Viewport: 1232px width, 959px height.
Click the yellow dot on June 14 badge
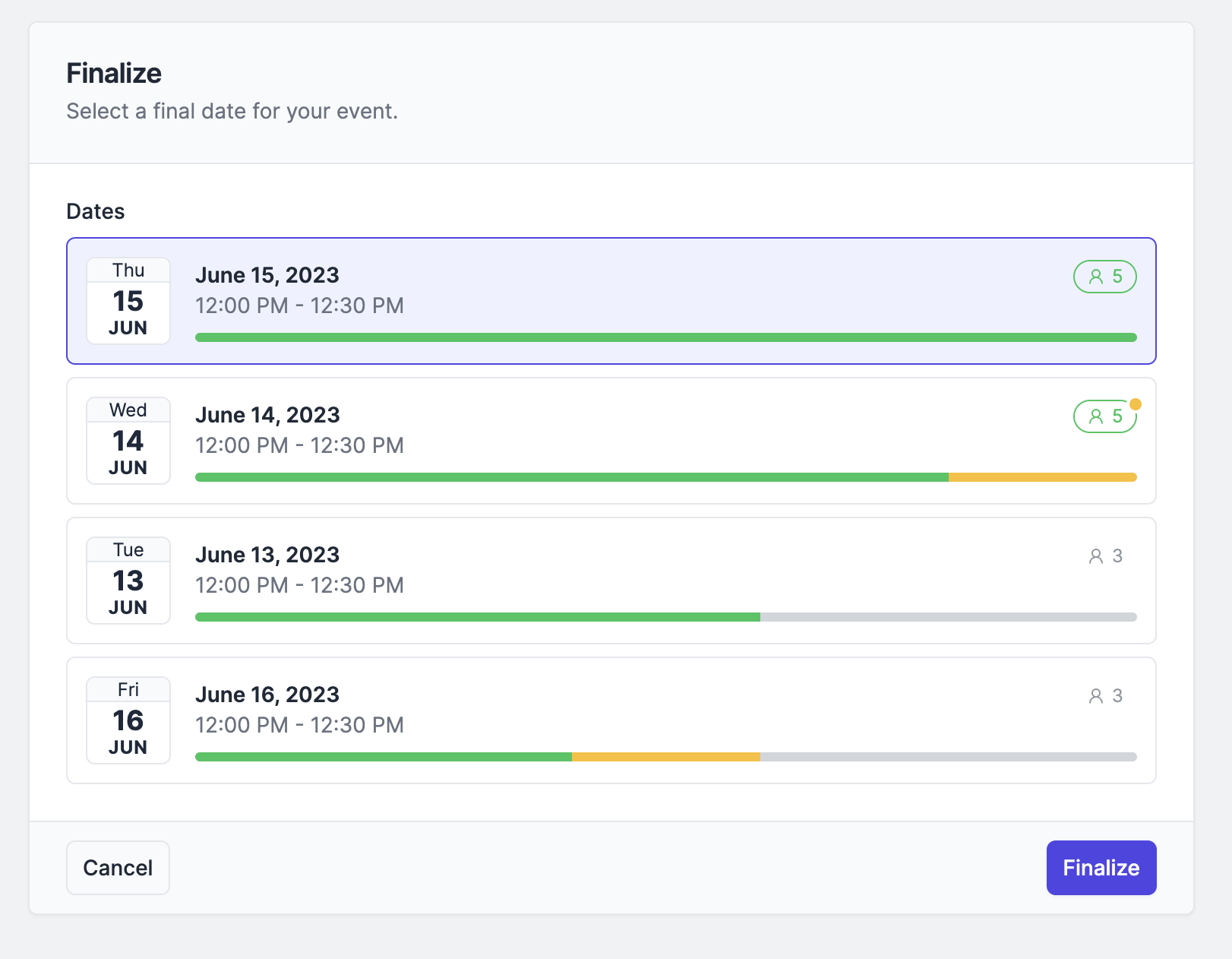click(1135, 404)
